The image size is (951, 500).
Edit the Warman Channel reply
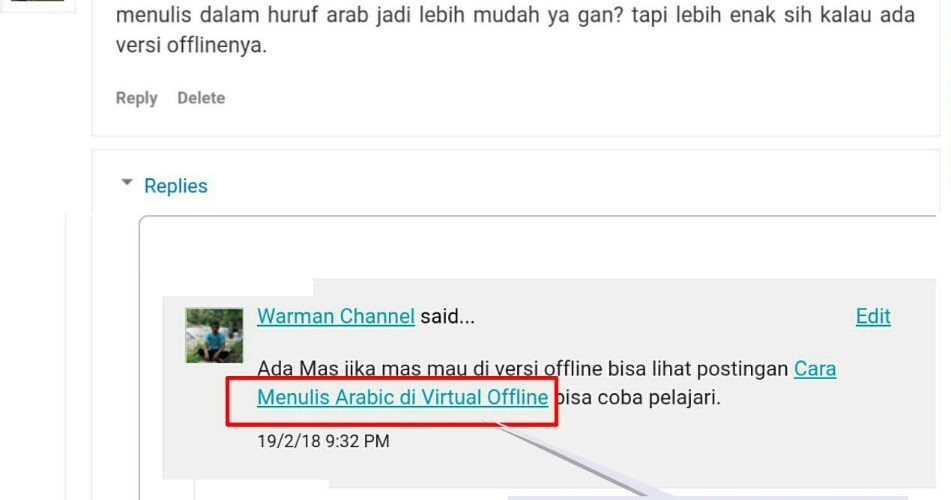coord(873,316)
